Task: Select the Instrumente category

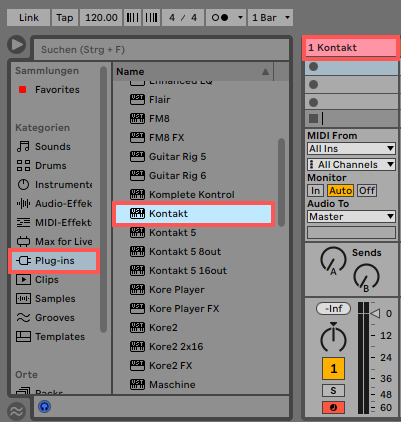Action: [x=55, y=185]
